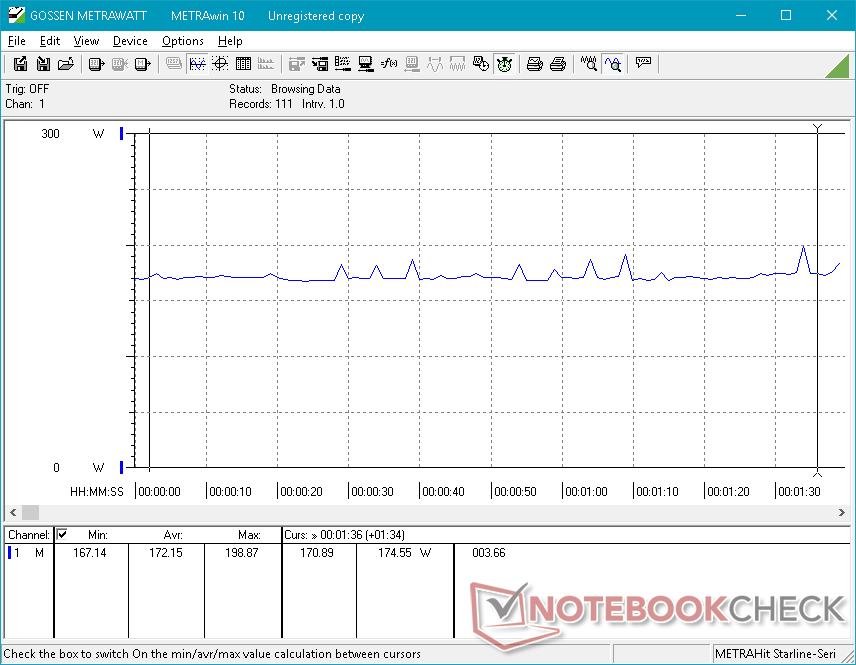The image size is (856, 665).
Task: Click the grayed bar chart view icon
Action: coord(266,64)
